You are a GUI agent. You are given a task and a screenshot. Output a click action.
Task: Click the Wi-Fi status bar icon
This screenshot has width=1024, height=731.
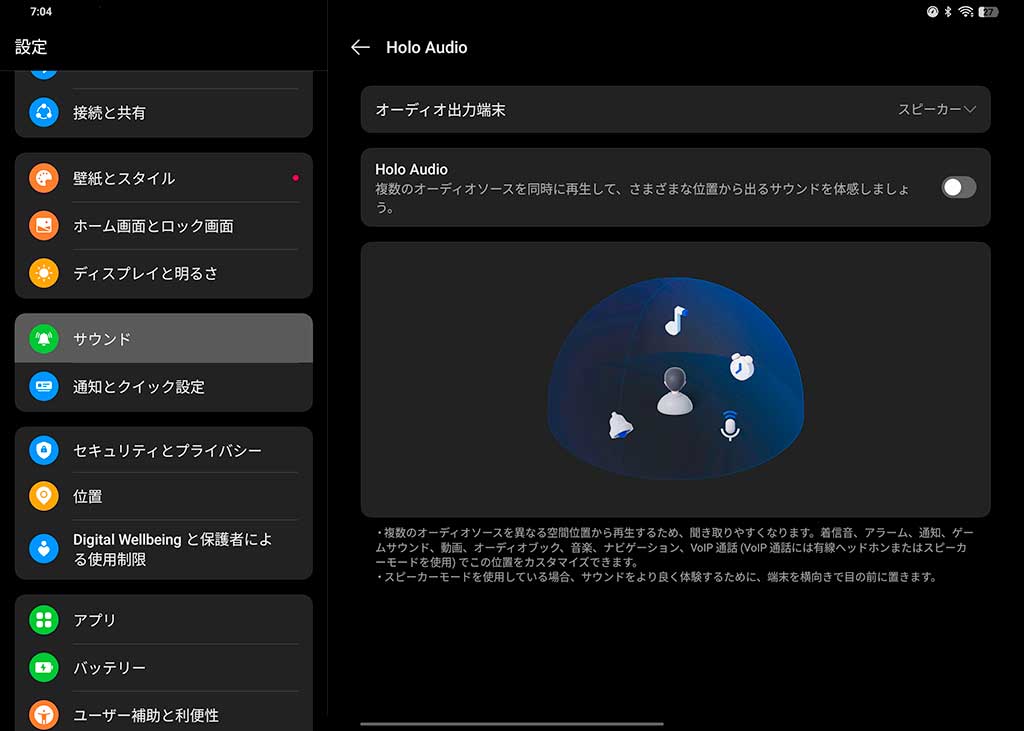click(x=965, y=12)
